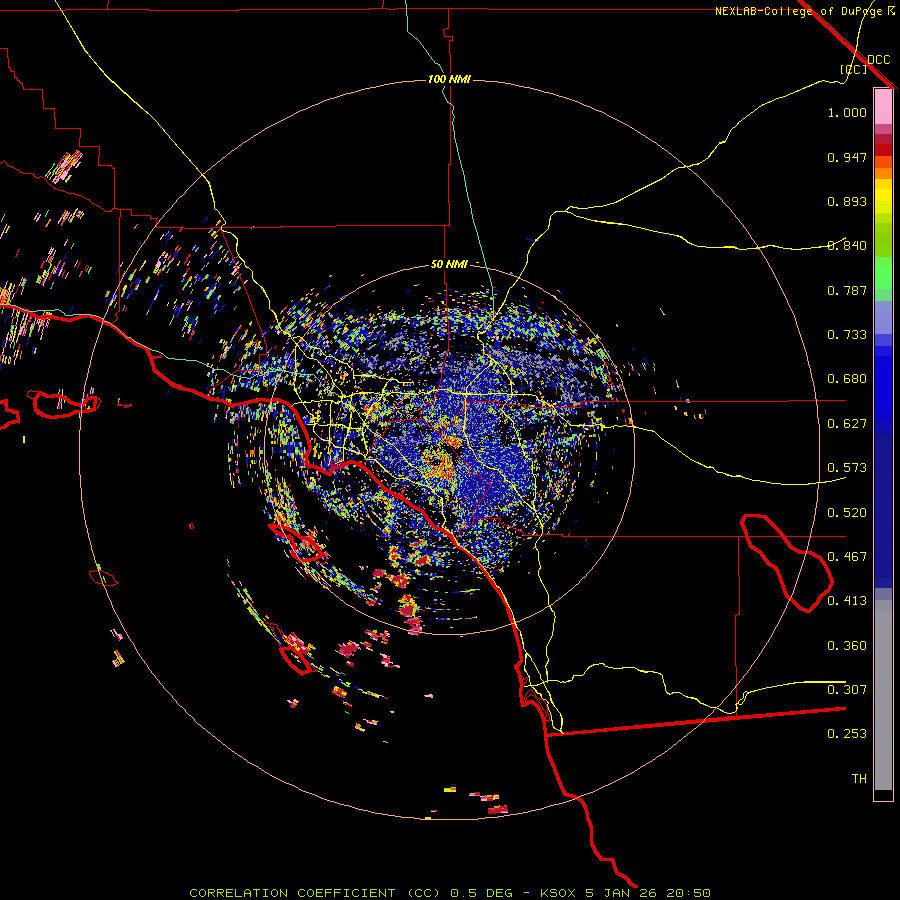
Task: Click the 0.680 value on the color scale
Action: pos(847,379)
